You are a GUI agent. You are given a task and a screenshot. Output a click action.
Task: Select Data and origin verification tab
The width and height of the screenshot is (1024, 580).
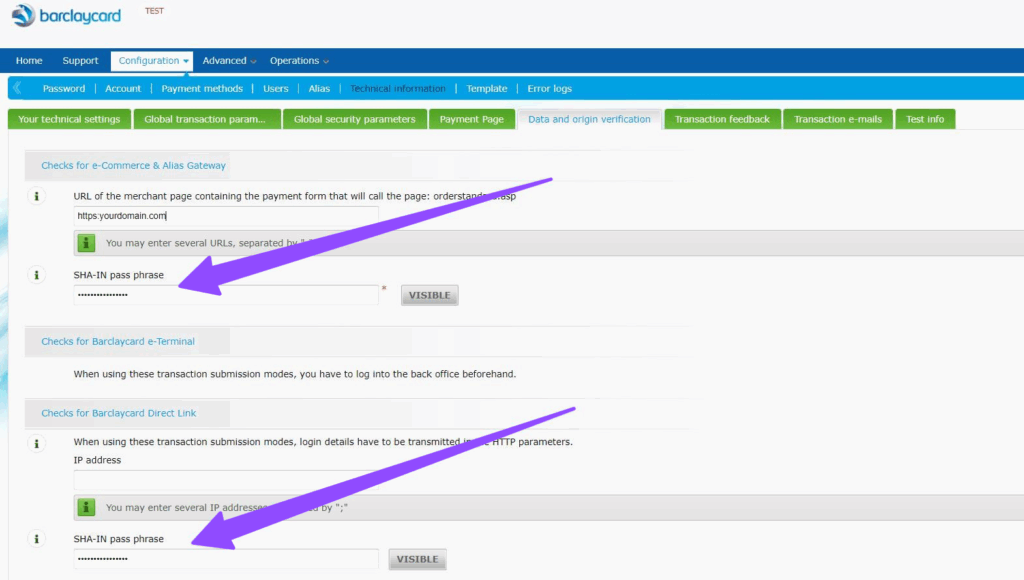(590, 119)
